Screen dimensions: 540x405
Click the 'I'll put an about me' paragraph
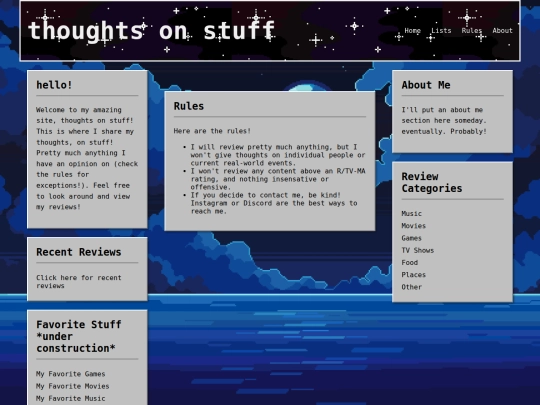444,121
